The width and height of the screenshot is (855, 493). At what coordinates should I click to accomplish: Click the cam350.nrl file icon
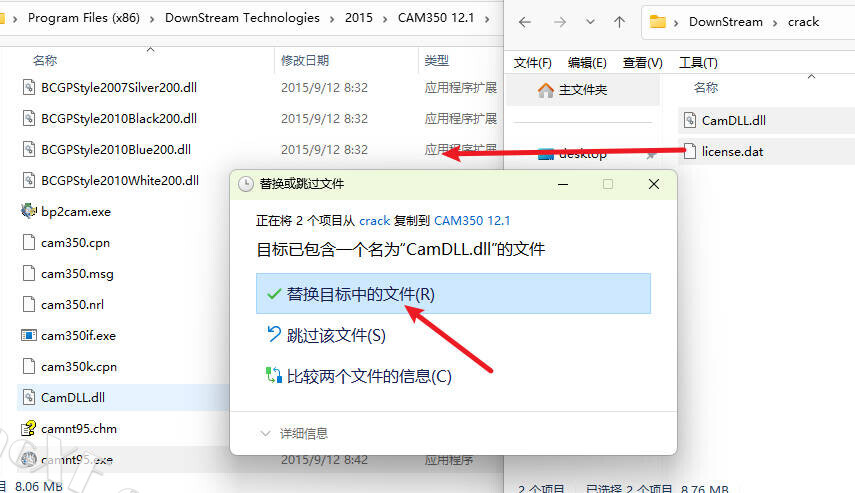[x=29, y=304]
